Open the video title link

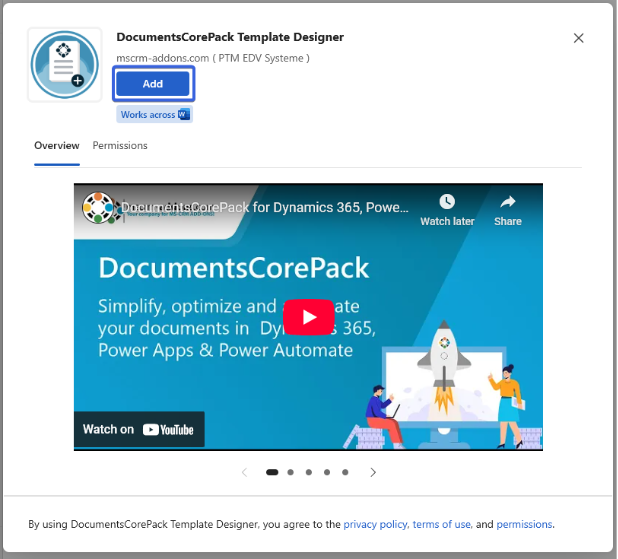pyautogui.click(x=264, y=207)
